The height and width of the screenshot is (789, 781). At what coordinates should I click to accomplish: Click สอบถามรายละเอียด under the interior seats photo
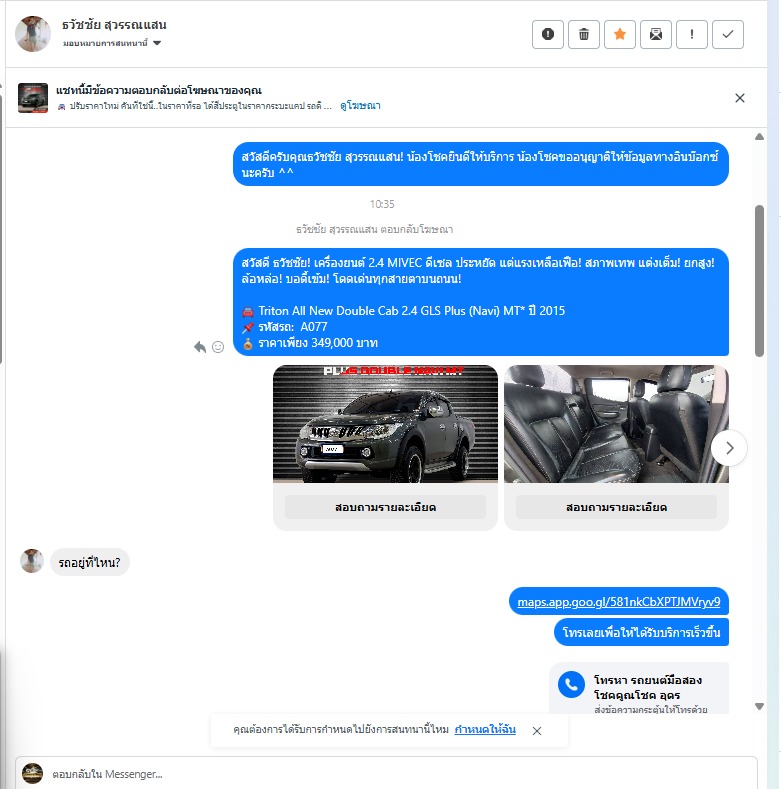click(x=616, y=507)
